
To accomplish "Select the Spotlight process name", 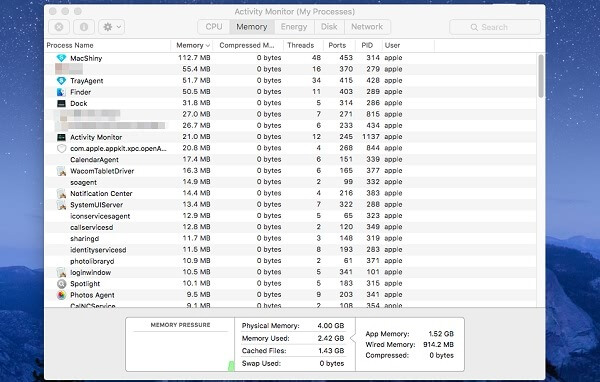I will [x=85, y=284].
